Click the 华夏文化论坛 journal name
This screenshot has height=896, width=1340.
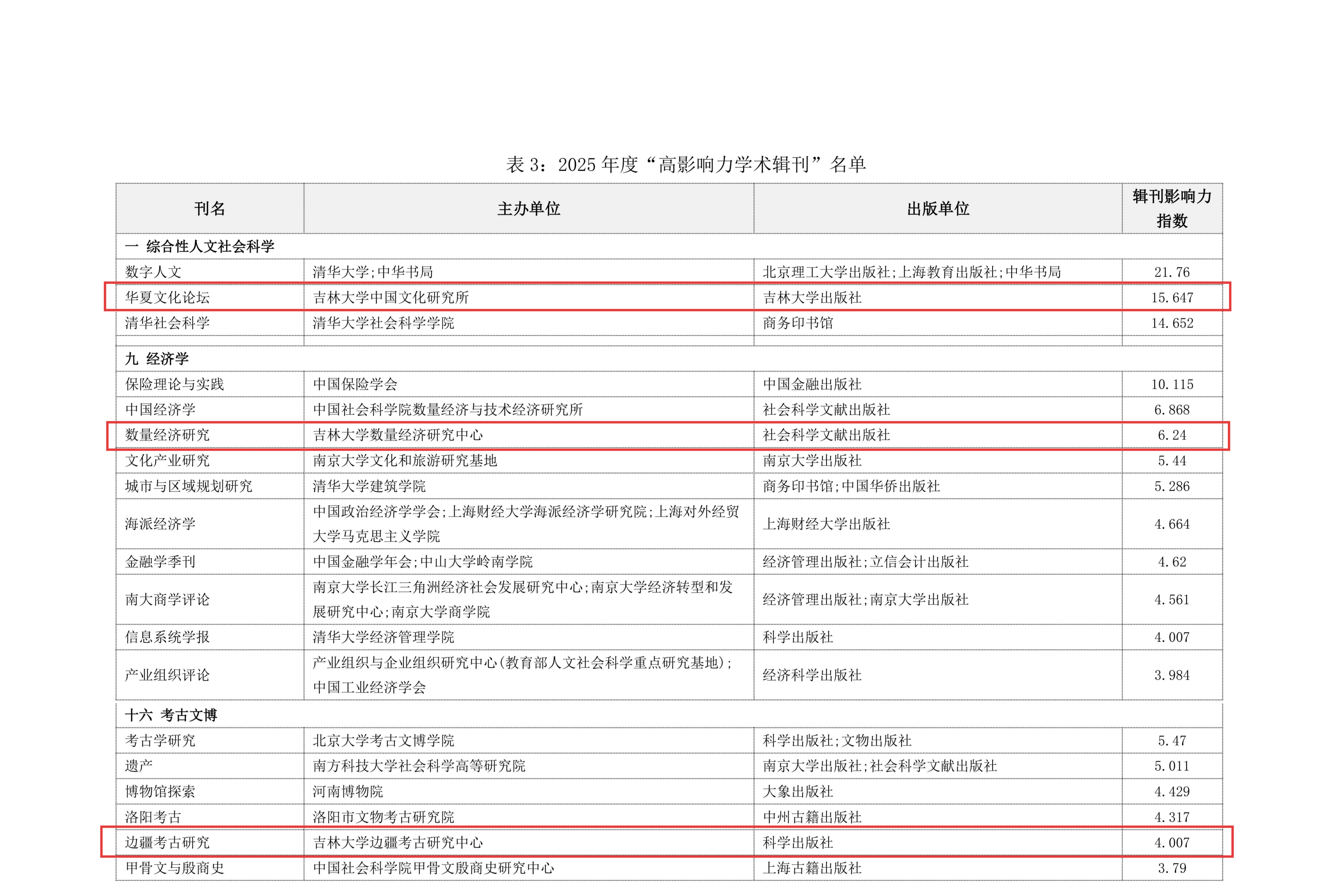[168, 297]
